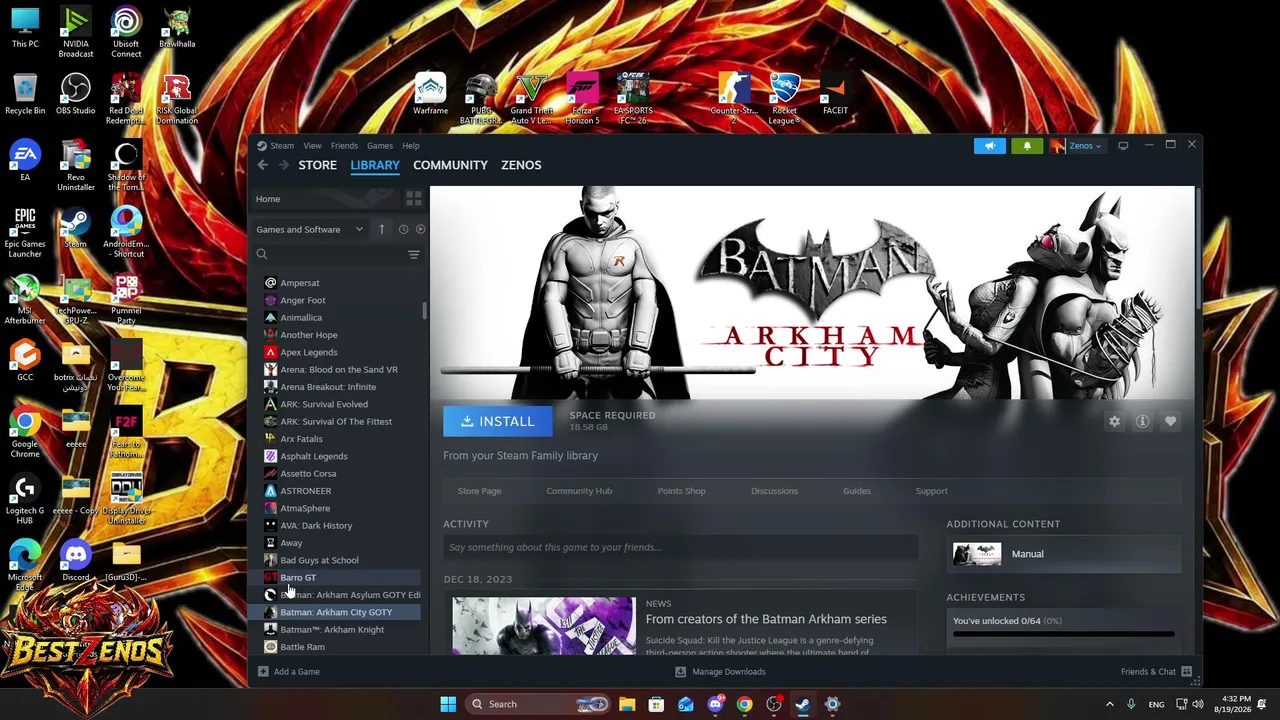The image size is (1280, 720).
Task: Open the Friends menu
Action: [x=344, y=146]
